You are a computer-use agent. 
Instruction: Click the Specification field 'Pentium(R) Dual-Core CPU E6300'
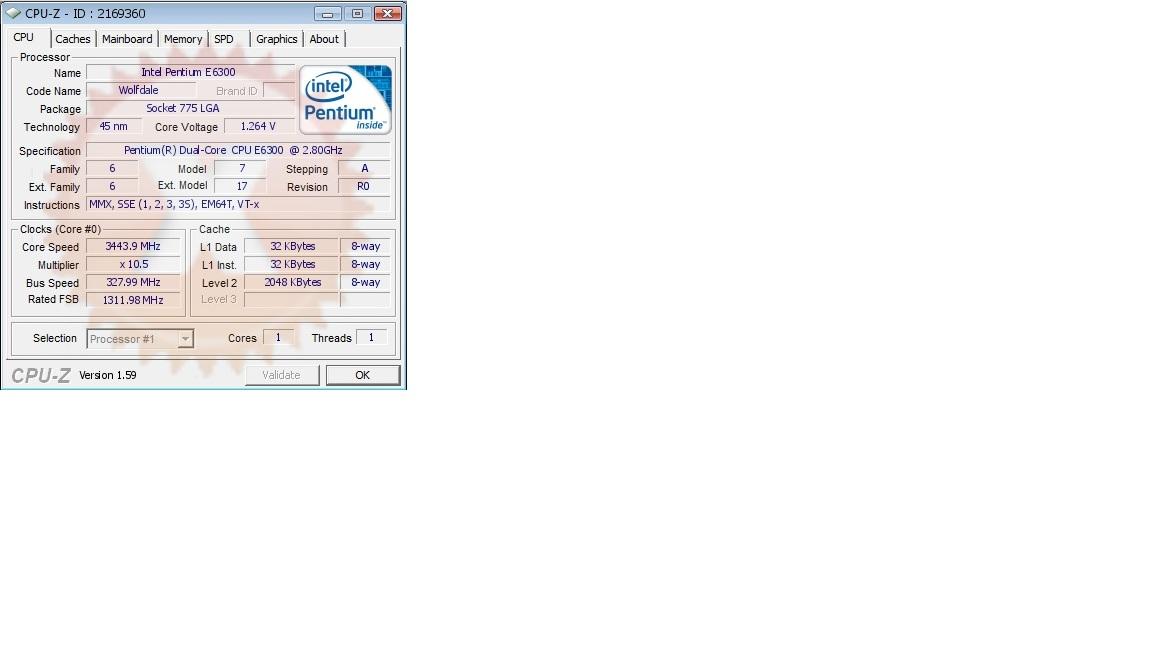point(238,150)
